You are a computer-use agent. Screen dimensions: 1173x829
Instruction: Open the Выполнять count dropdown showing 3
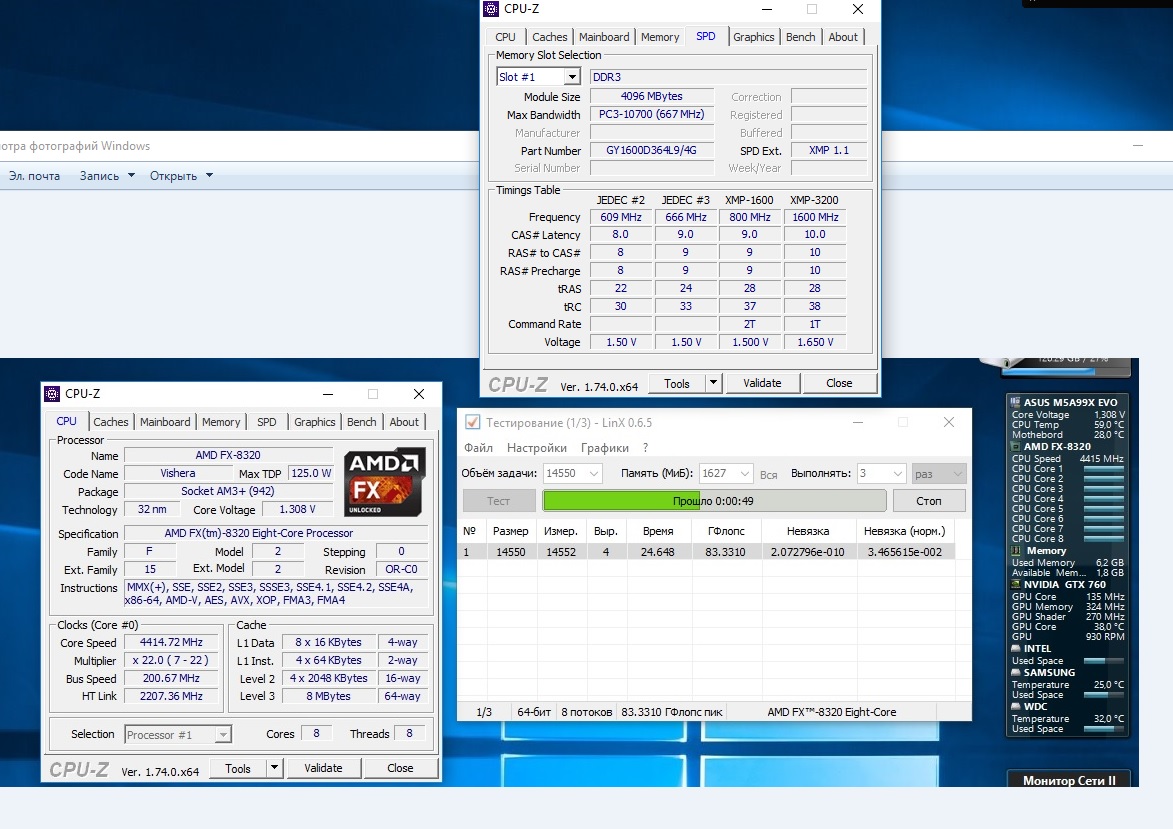(897, 474)
